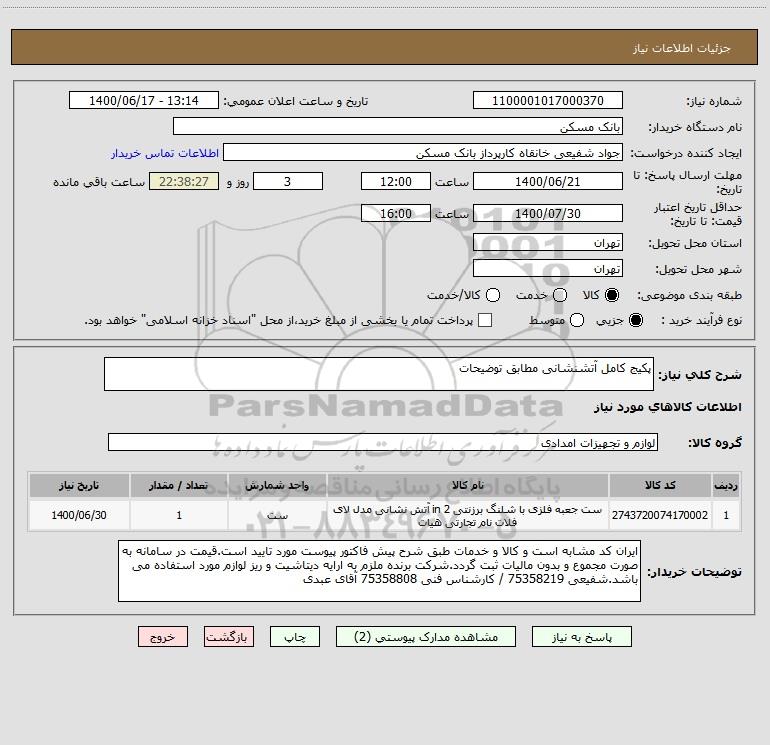Click the delivery city field تهران
Screen dimensions: 770x745
548,268
